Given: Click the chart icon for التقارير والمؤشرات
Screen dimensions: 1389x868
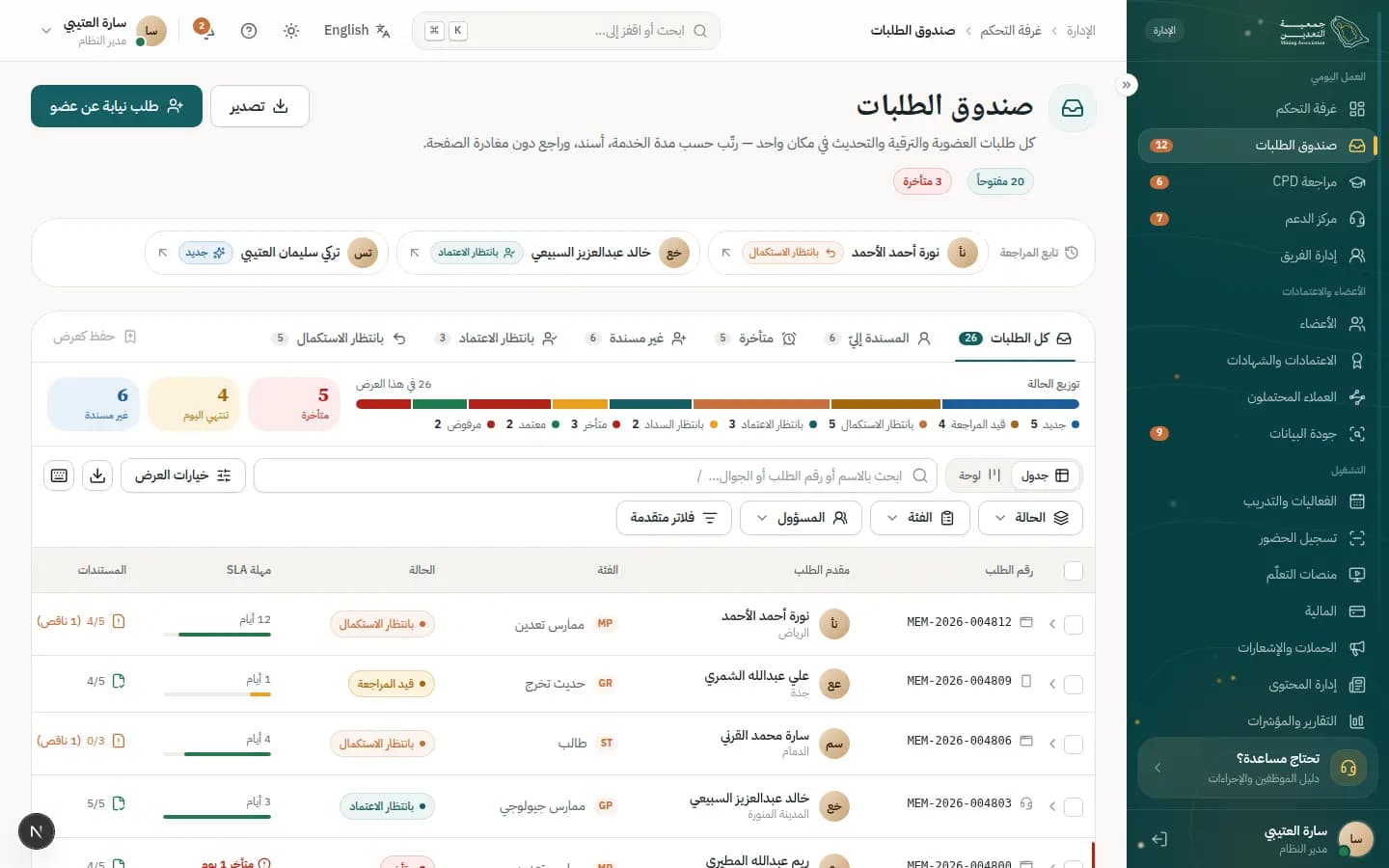Looking at the screenshot, I should pyautogui.click(x=1357, y=721).
